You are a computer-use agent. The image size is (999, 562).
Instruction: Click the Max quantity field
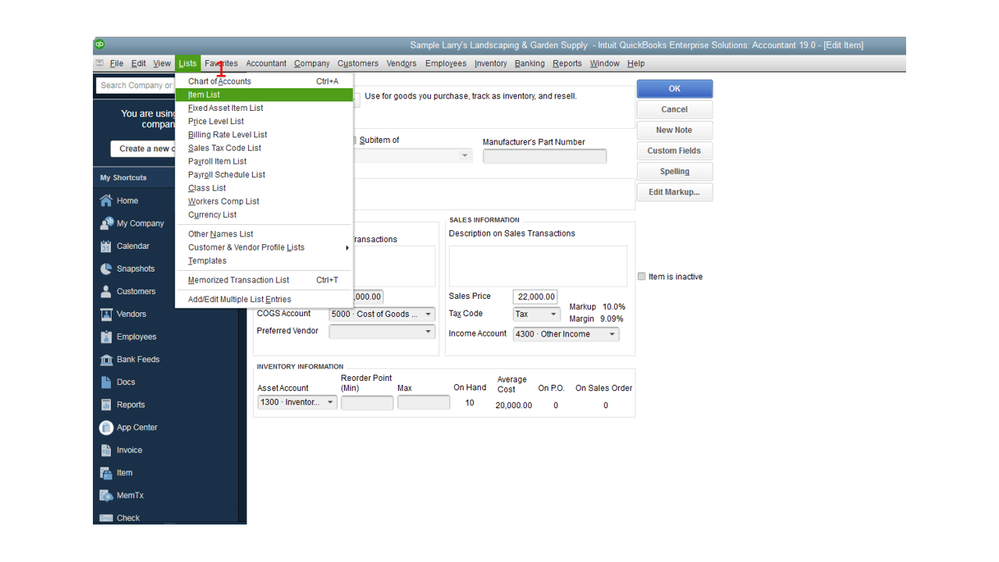pos(424,403)
